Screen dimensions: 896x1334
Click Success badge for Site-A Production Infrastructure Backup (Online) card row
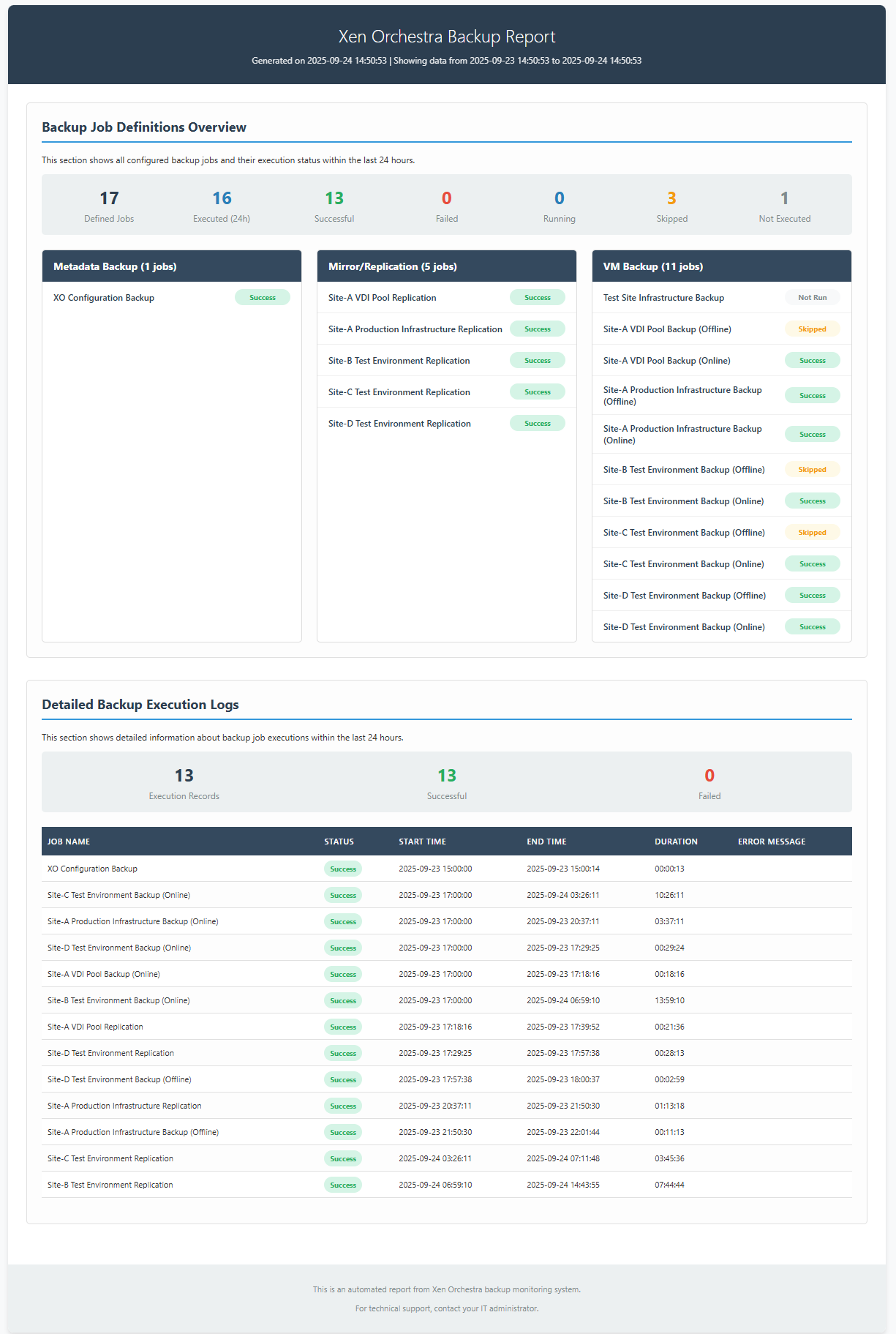813,435
